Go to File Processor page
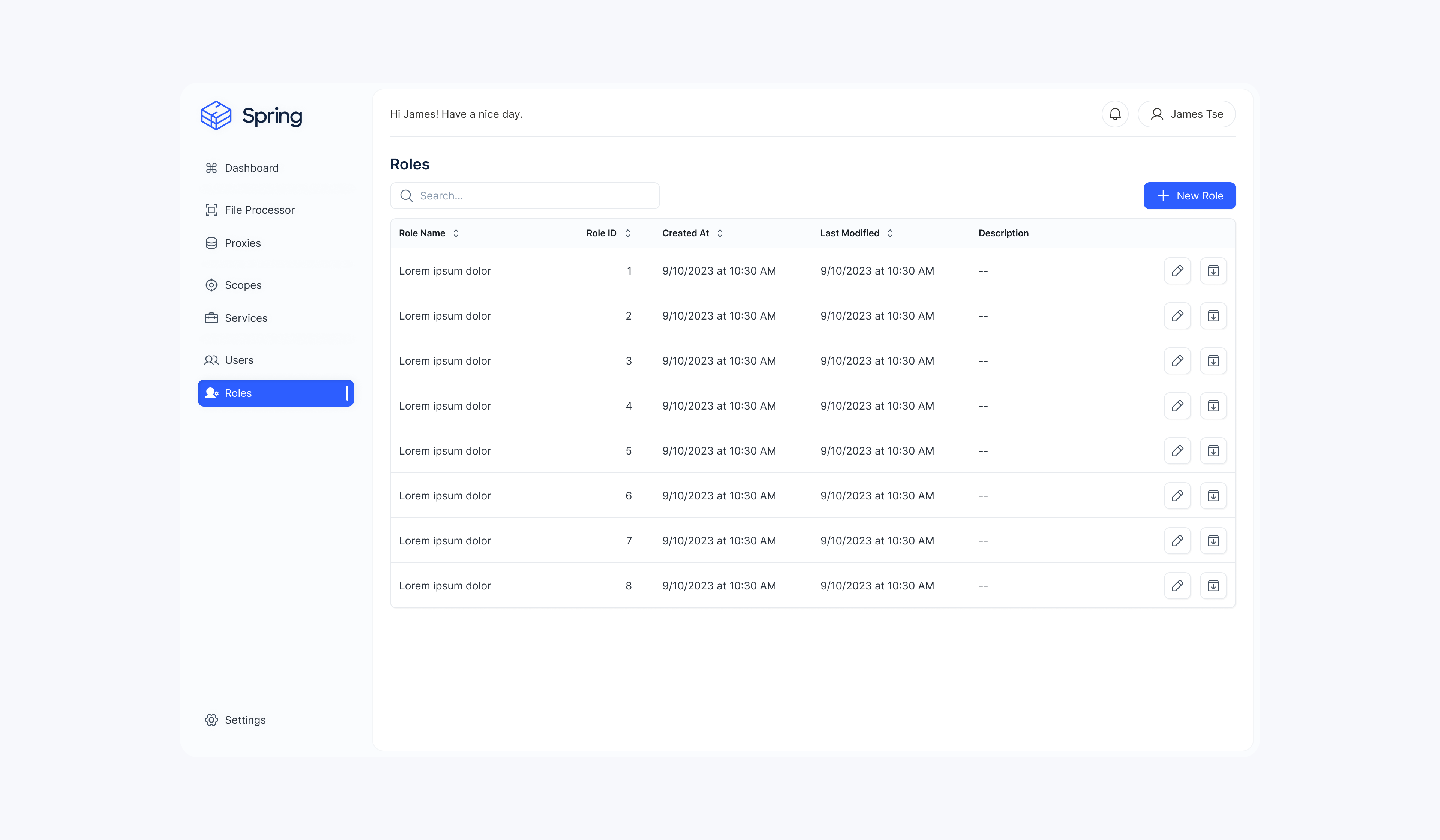 pyautogui.click(x=259, y=210)
